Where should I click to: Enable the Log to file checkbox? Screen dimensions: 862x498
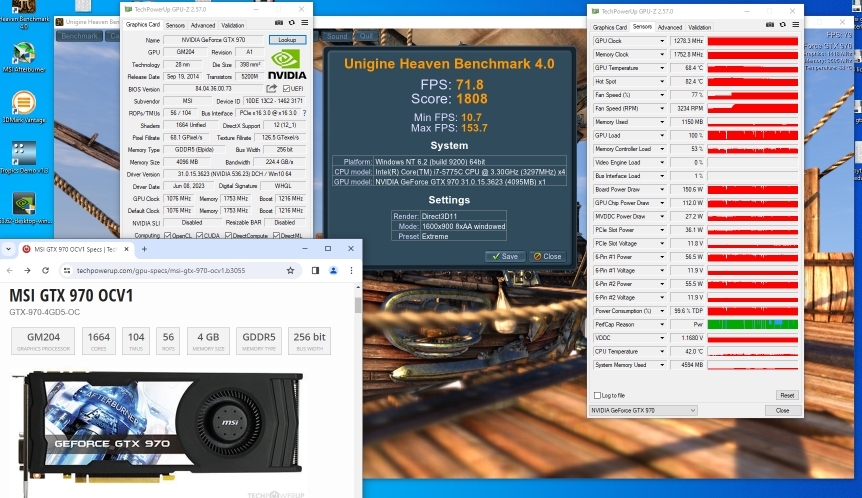pyautogui.click(x=597, y=395)
